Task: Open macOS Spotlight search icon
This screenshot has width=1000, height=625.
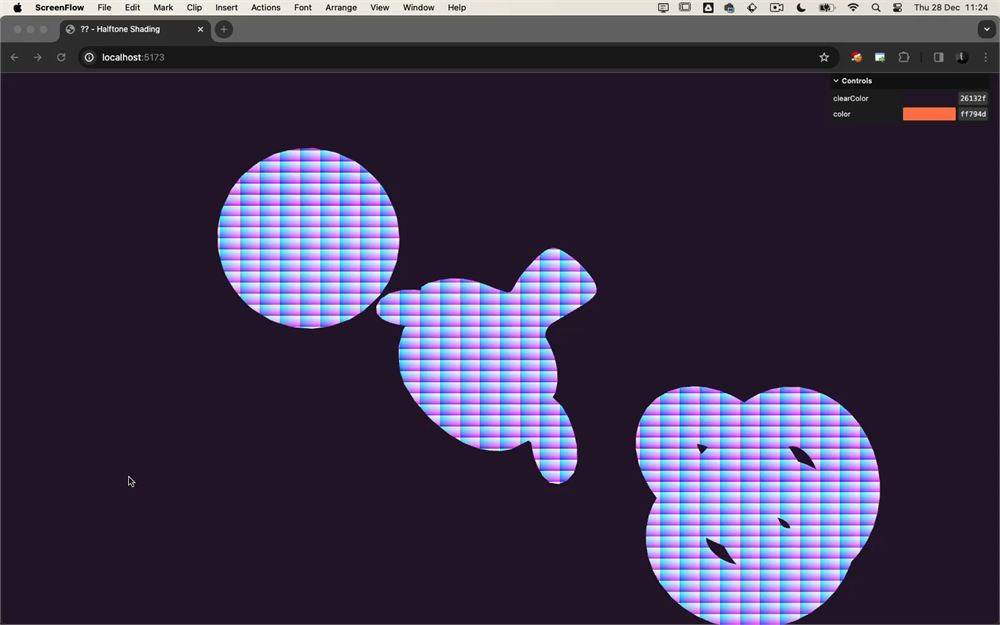Action: [876, 8]
